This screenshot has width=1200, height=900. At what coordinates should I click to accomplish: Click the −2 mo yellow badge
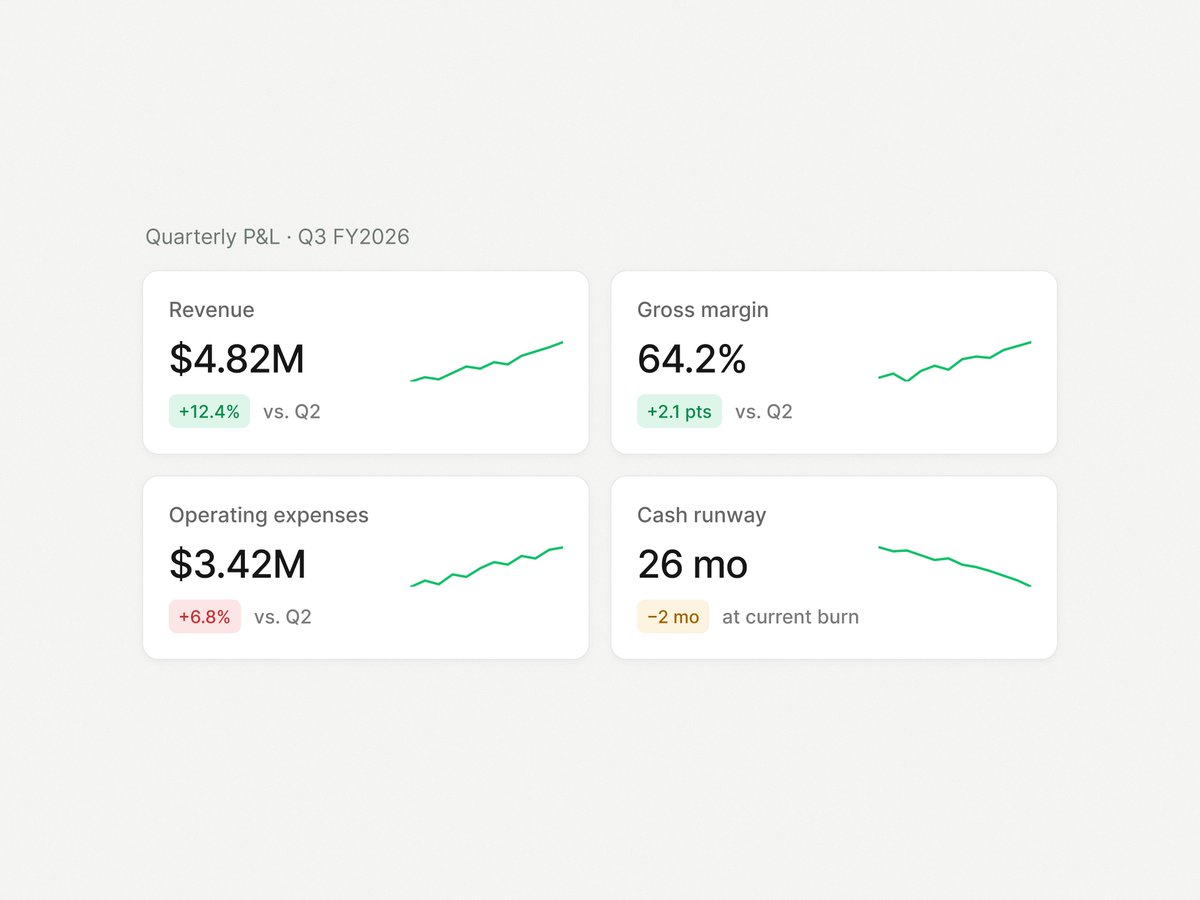click(673, 616)
